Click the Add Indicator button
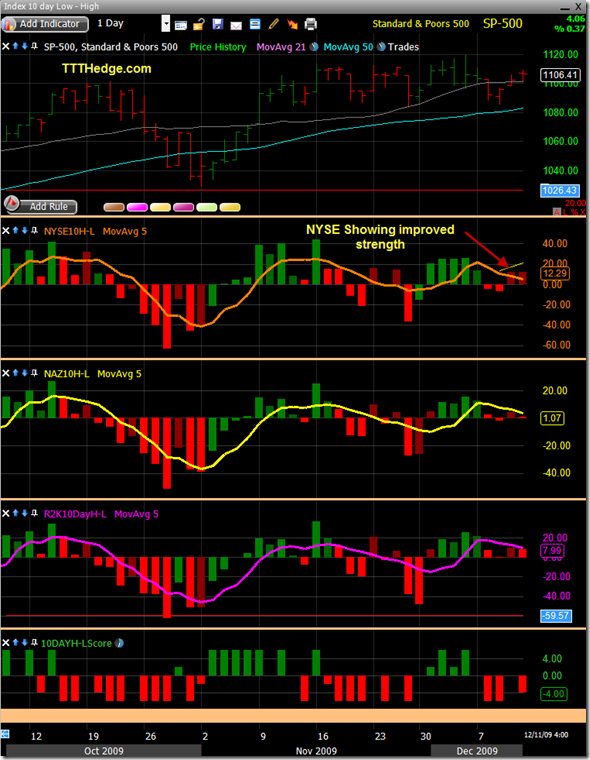 [45, 24]
